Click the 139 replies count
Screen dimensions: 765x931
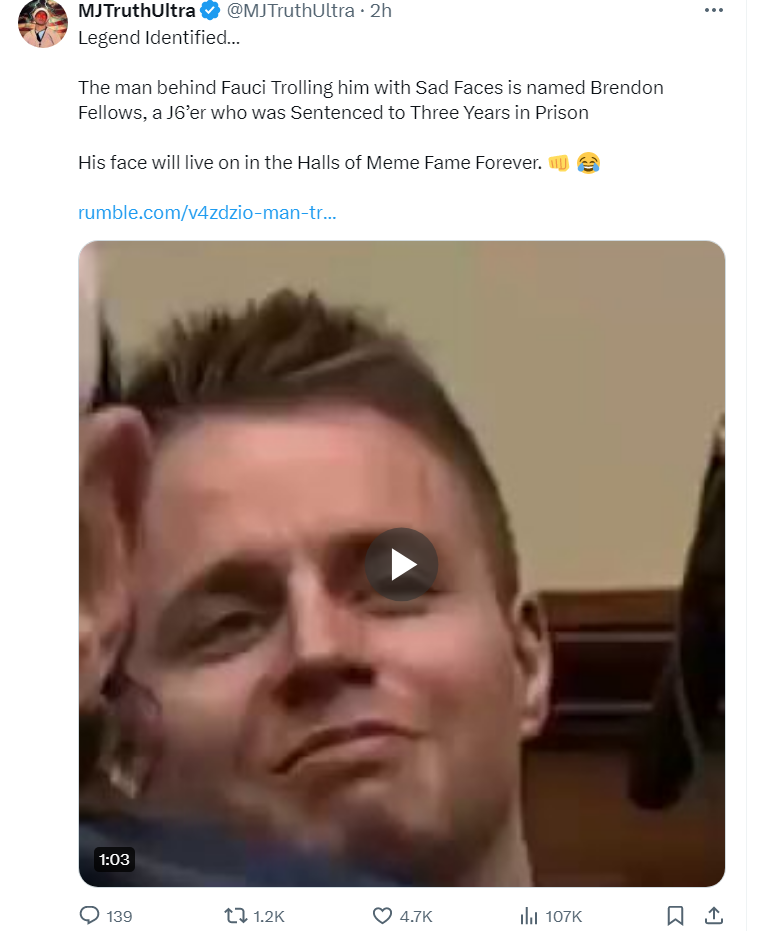coord(119,916)
